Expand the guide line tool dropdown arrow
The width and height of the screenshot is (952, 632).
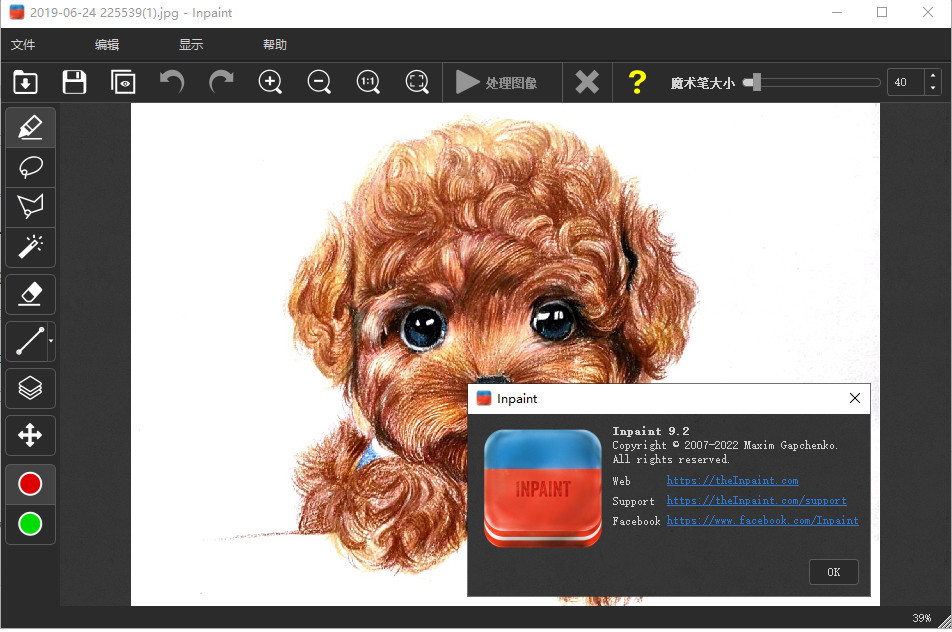[x=51, y=342]
